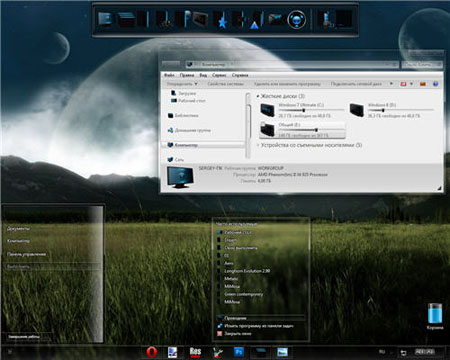Click the Explorer search box

pyautogui.click(x=422, y=64)
